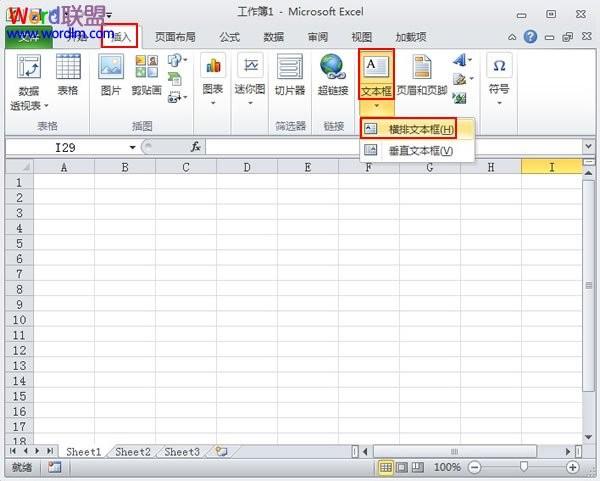Click the Excel Help question mark icon
This screenshot has width=600, height=481.
(530, 37)
